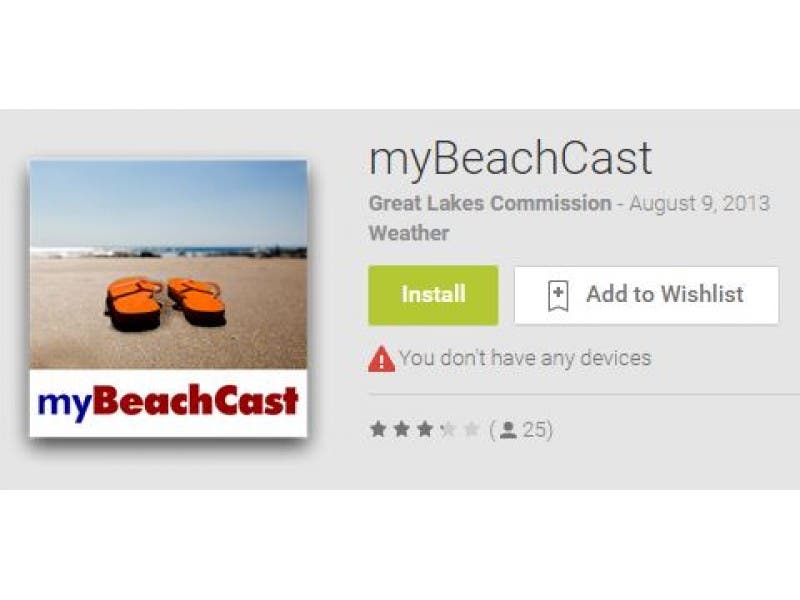This screenshot has height=600, width=800.
Task: Click the green Install button
Action: pos(433,295)
